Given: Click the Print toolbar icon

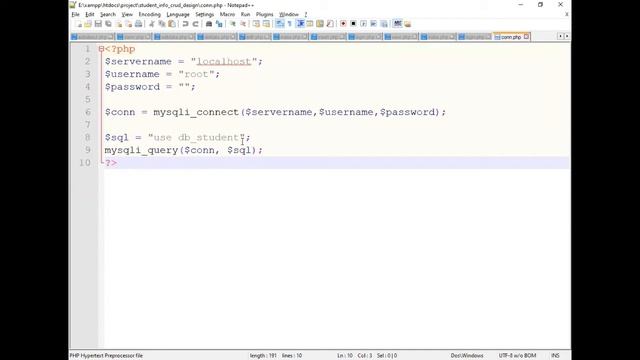Looking at the screenshot, I should pyautogui.click(x=138, y=24).
